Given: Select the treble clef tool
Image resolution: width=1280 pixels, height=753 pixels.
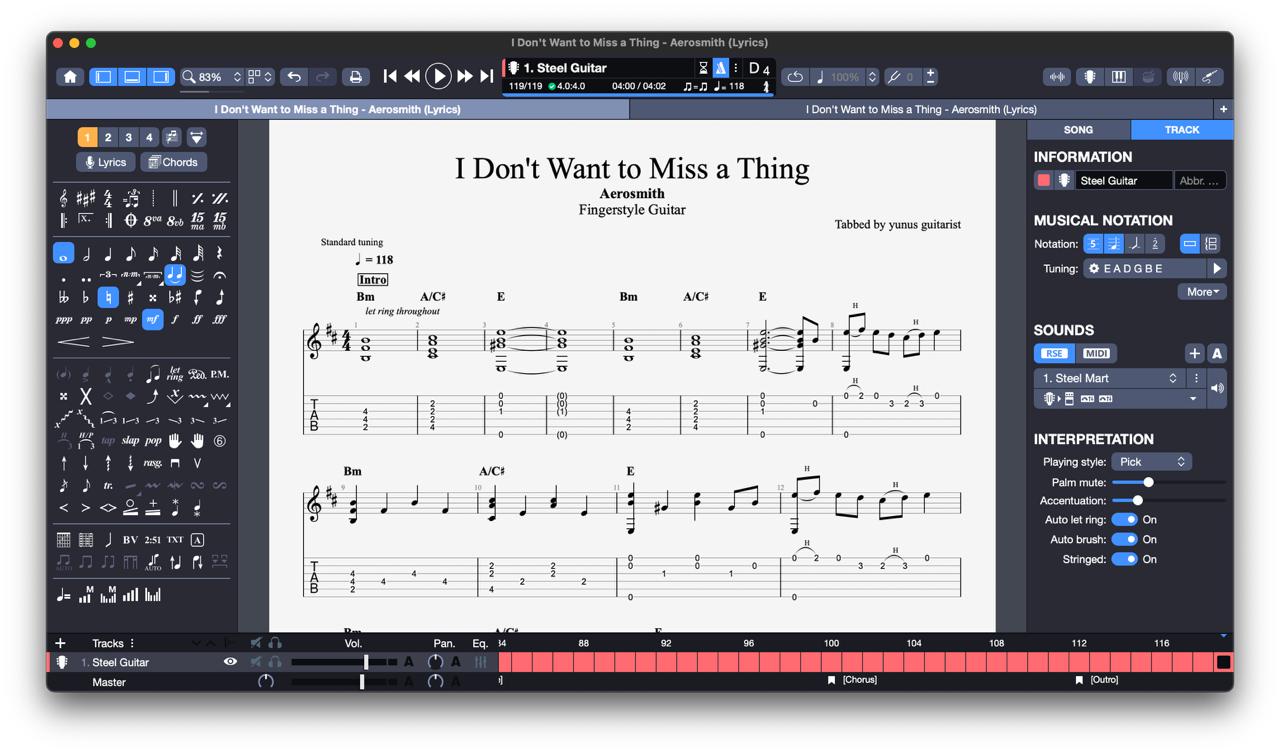Looking at the screenshot, I should (63, 198).
